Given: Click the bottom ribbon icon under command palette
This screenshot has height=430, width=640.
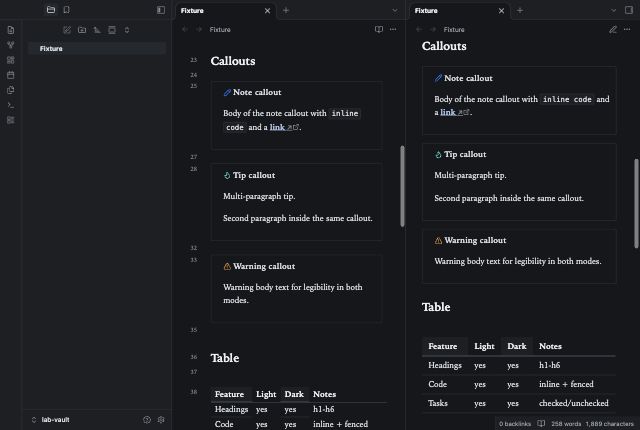Looking at the screenshot, I should [x=11, y=120].
